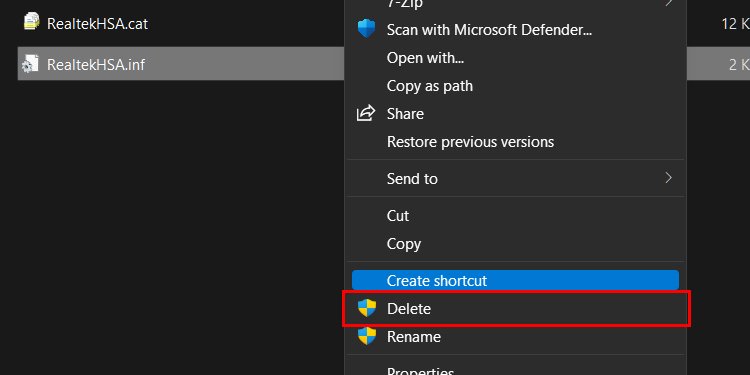Choose Scan with Microsoft Defender

pyautogui.click(x=516, y=30)
